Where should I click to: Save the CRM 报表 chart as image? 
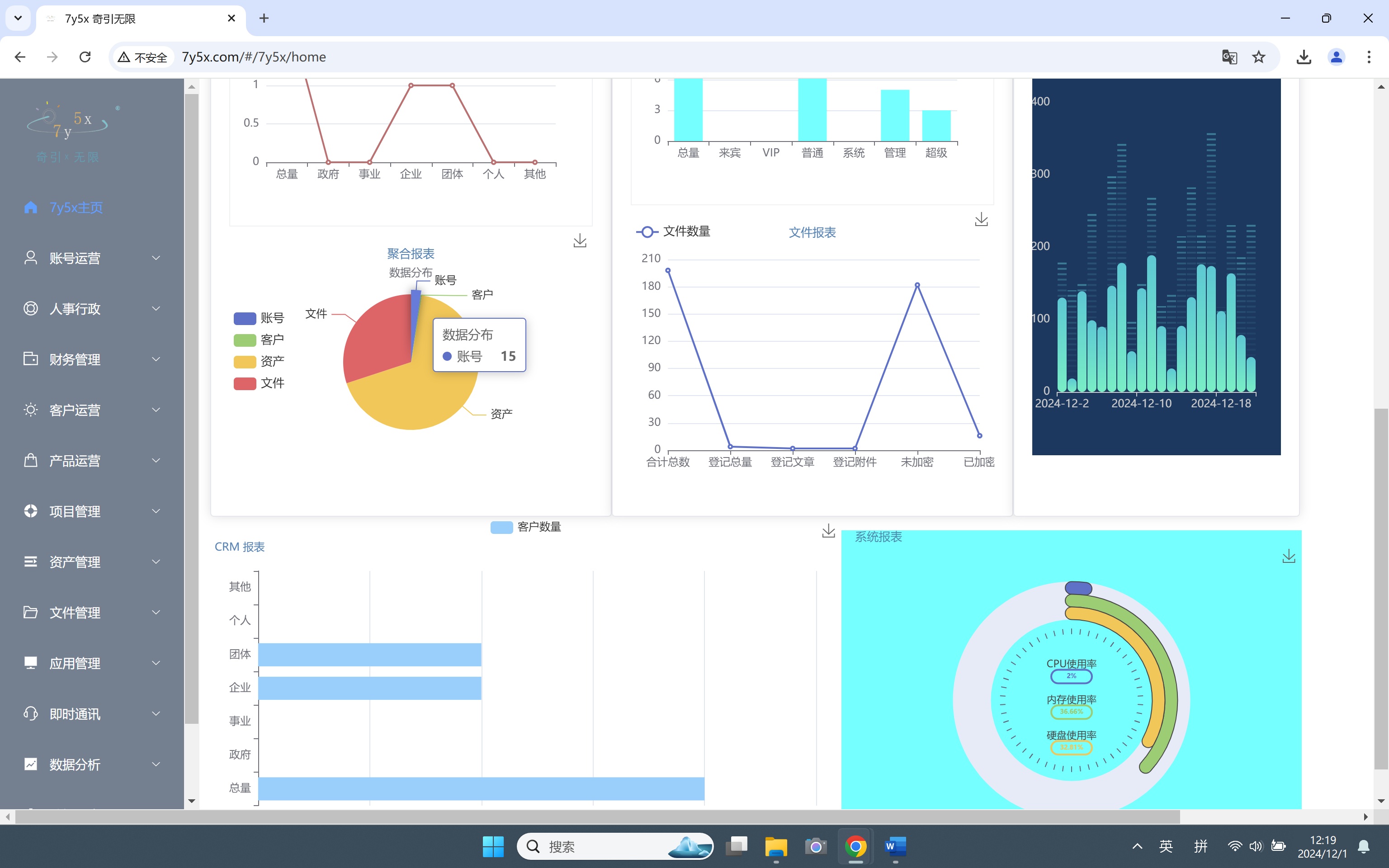(x=828, y=531)
